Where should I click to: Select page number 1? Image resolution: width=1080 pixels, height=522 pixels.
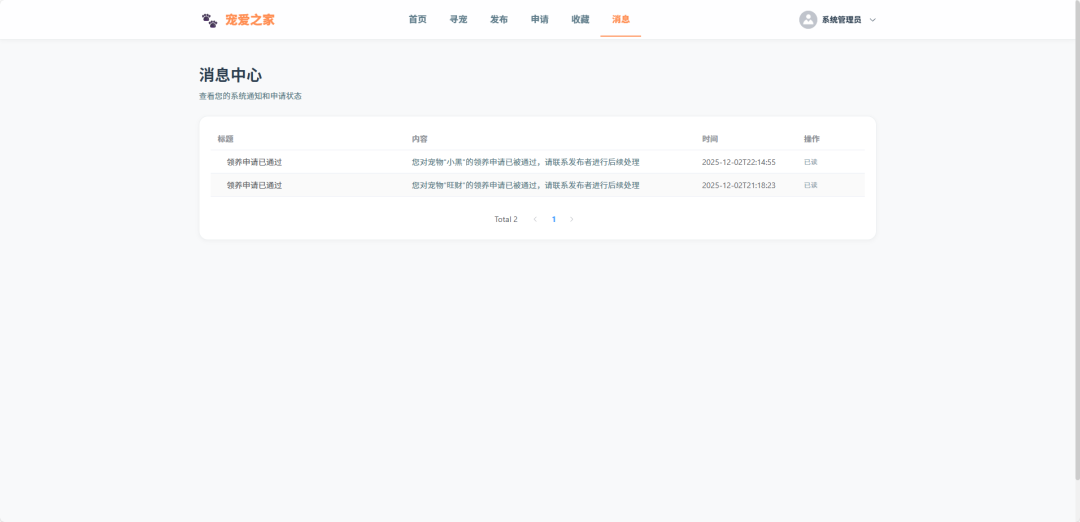(554, 219)
